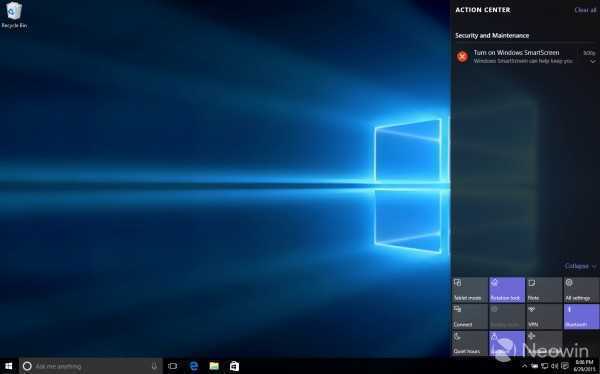This screenshot has width=600, height=374.
Task: Open the Windows Start menu
Action: pos(8,366)
